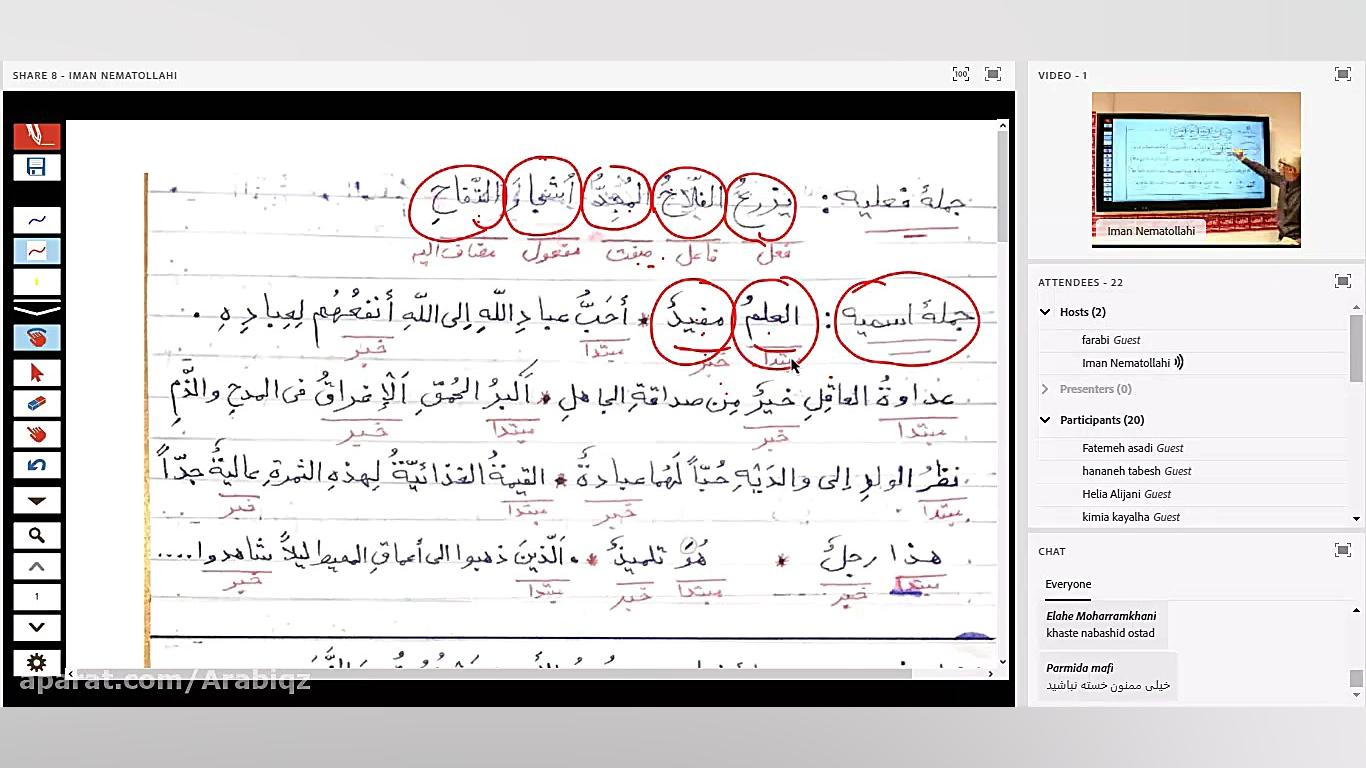Collapse the pen tools with the white chevron
1366x768 pixels.
[x=37, y=309]
